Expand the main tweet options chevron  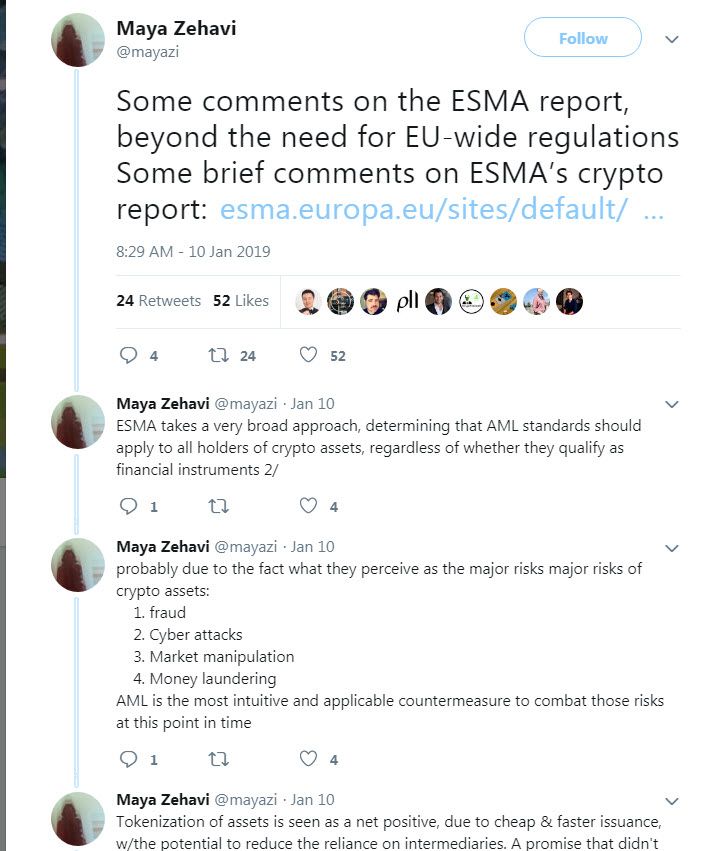pyautogui.click(x=672, y=39)
